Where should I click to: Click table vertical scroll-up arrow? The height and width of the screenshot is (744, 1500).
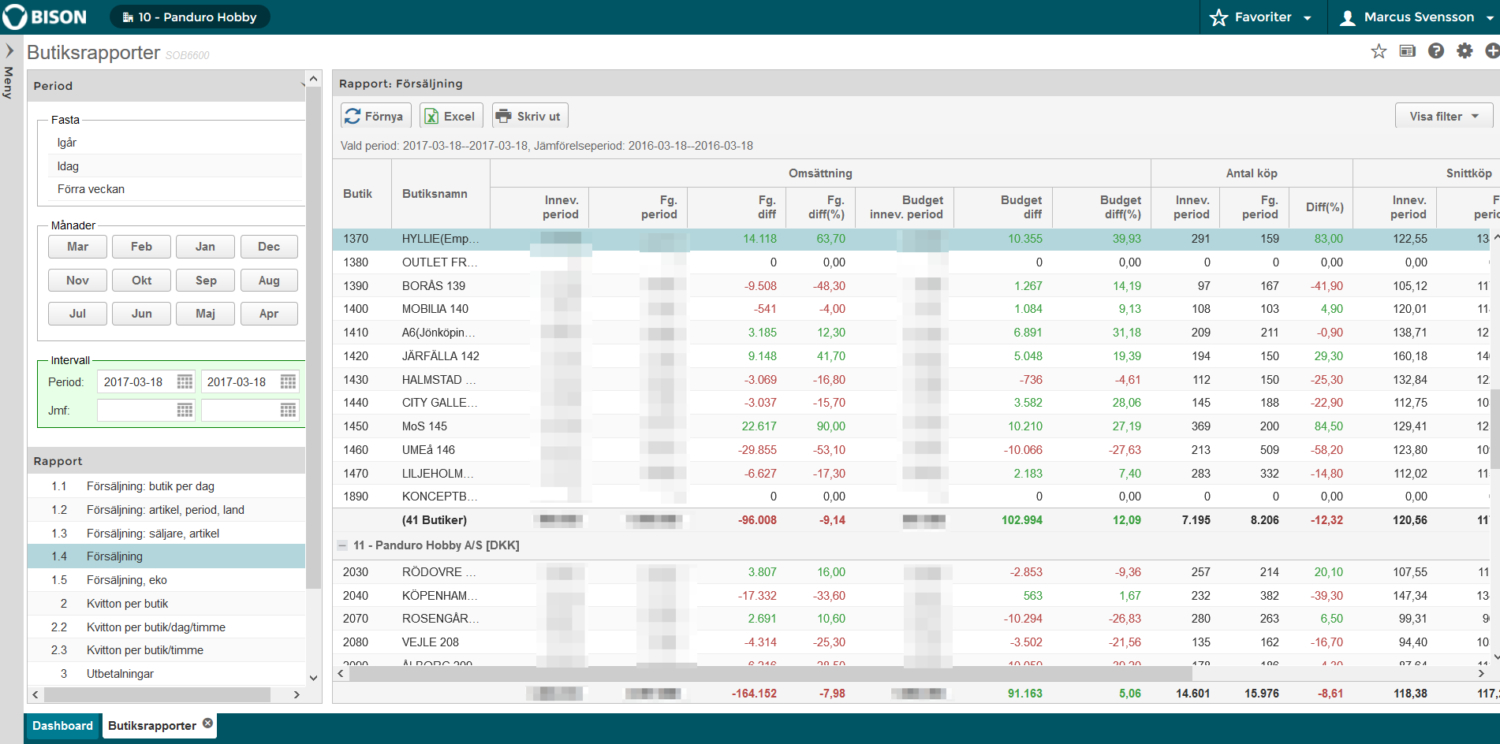point(1496,237)
